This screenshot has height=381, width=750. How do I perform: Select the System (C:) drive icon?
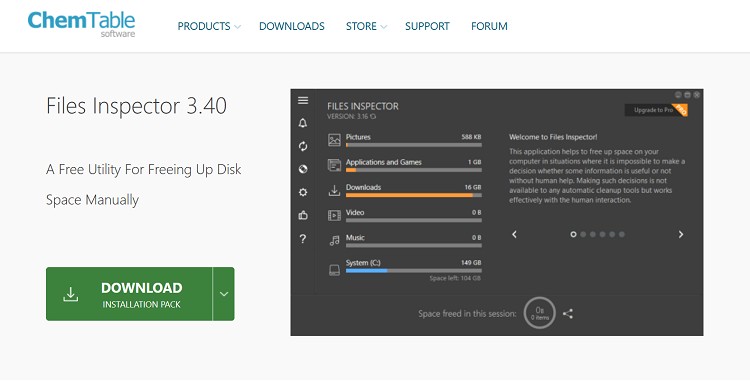(x=334, y=270)
